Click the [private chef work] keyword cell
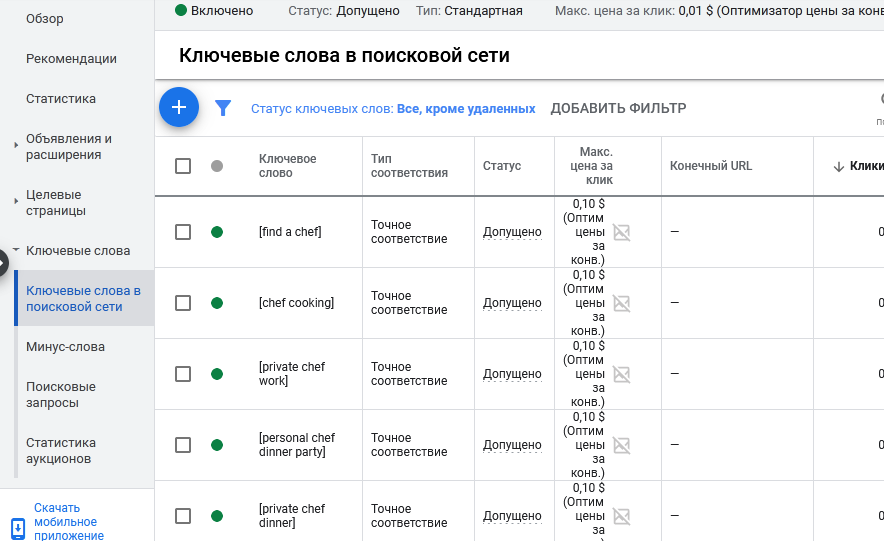The image size is (884, 541). [292, 374]
